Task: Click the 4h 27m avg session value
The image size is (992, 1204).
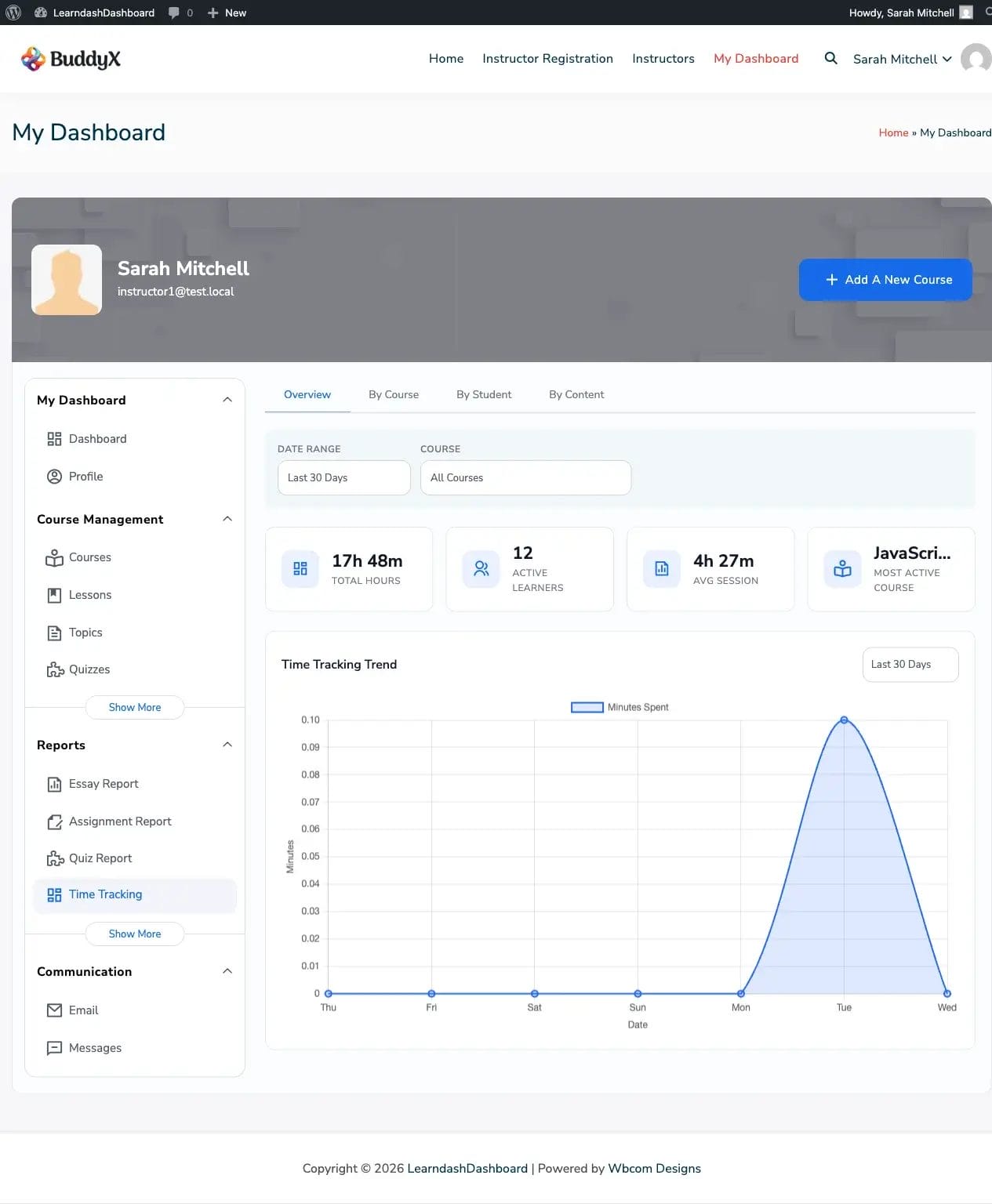Action: click(x=723, y=561)
